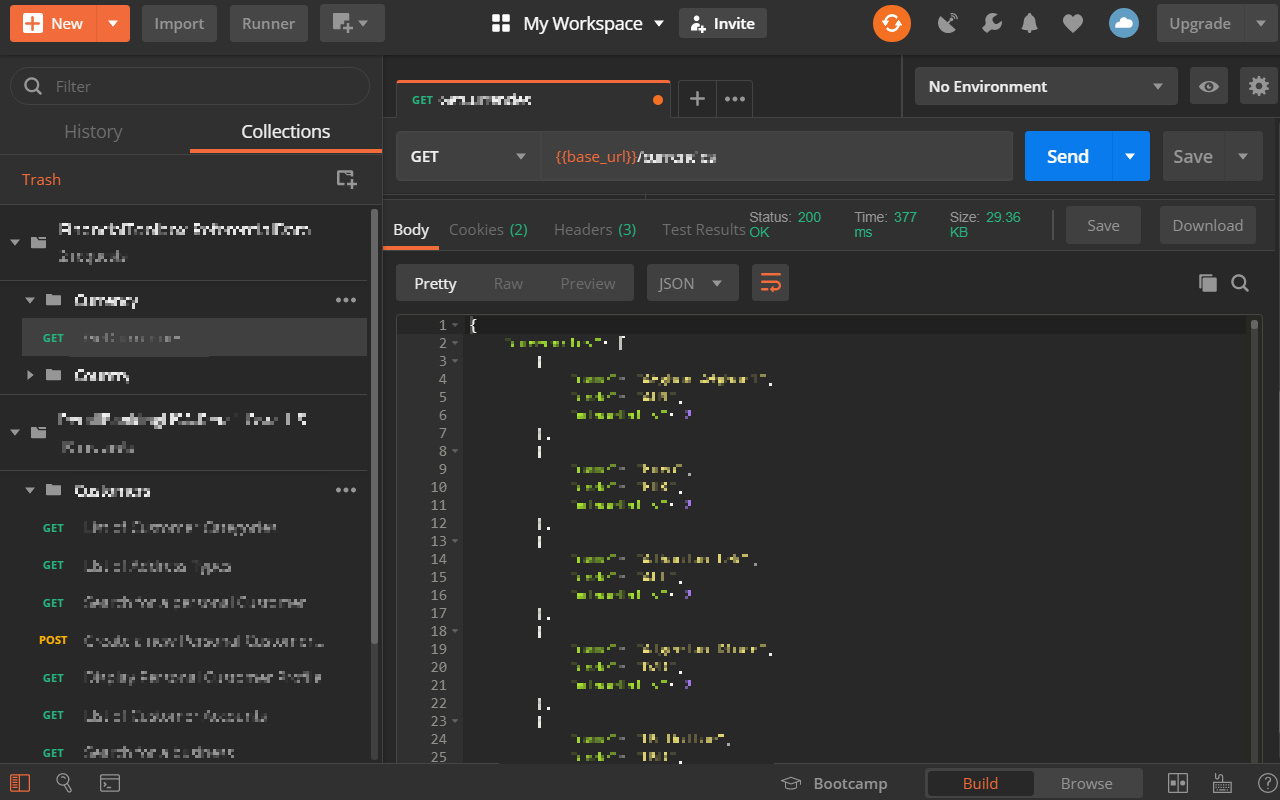Open the keyboard shortcuts icon

coord(1221,783)
